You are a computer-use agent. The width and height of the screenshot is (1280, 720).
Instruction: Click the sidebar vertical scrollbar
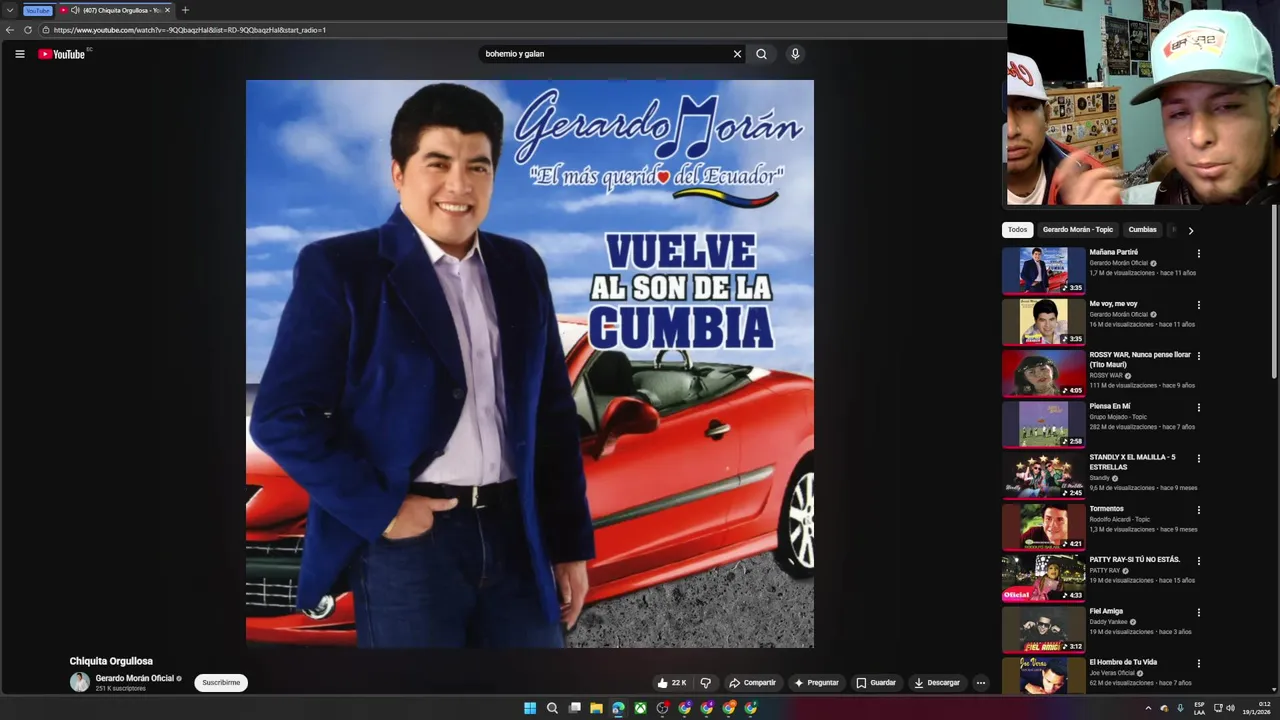pyautogui.click(x=1273, y=290)
